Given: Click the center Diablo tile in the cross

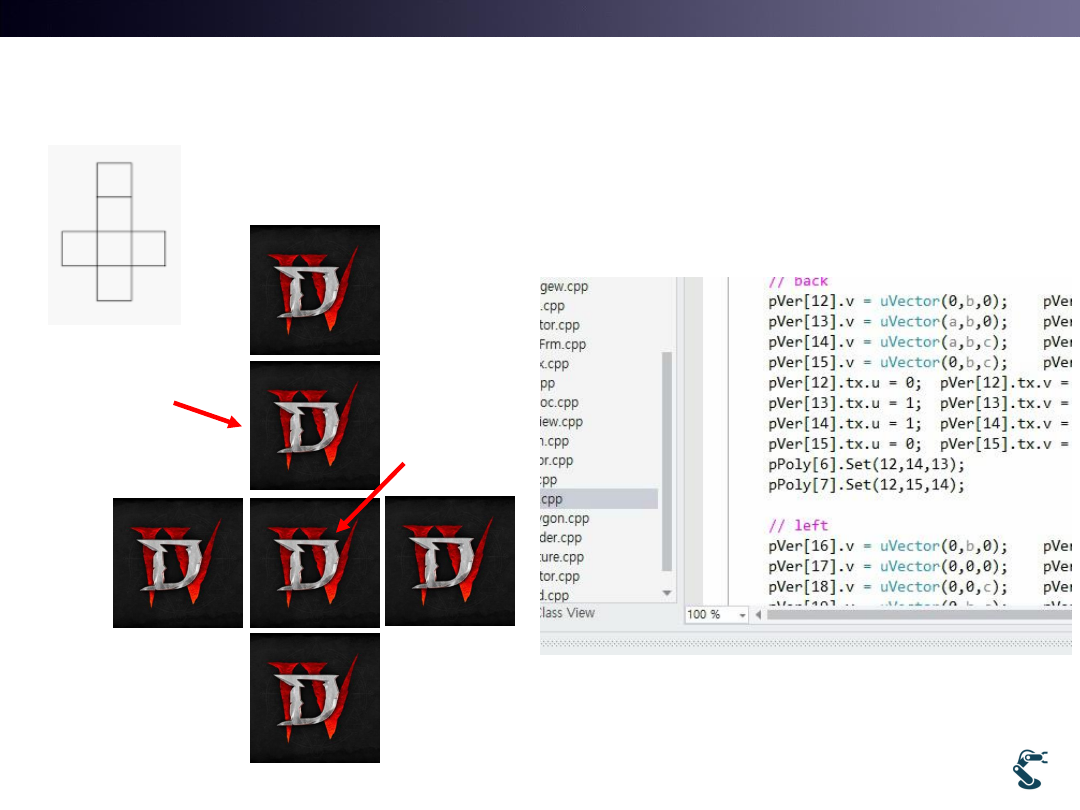Looking at the screenshot, I should click(x=315, y=563).
